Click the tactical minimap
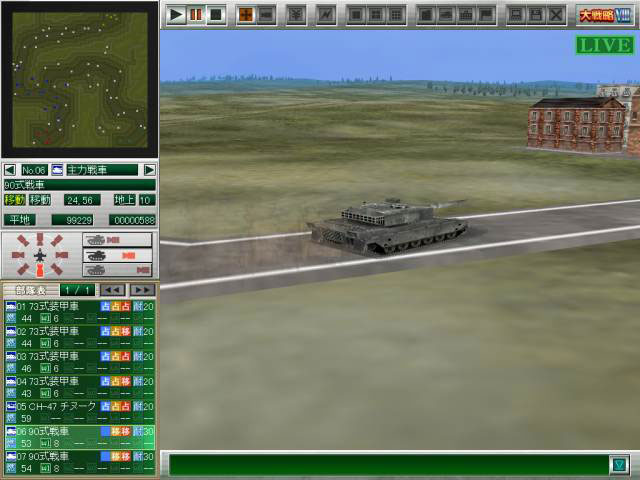The width and height of the screenshot is (640, 480). tap(80, 80)
